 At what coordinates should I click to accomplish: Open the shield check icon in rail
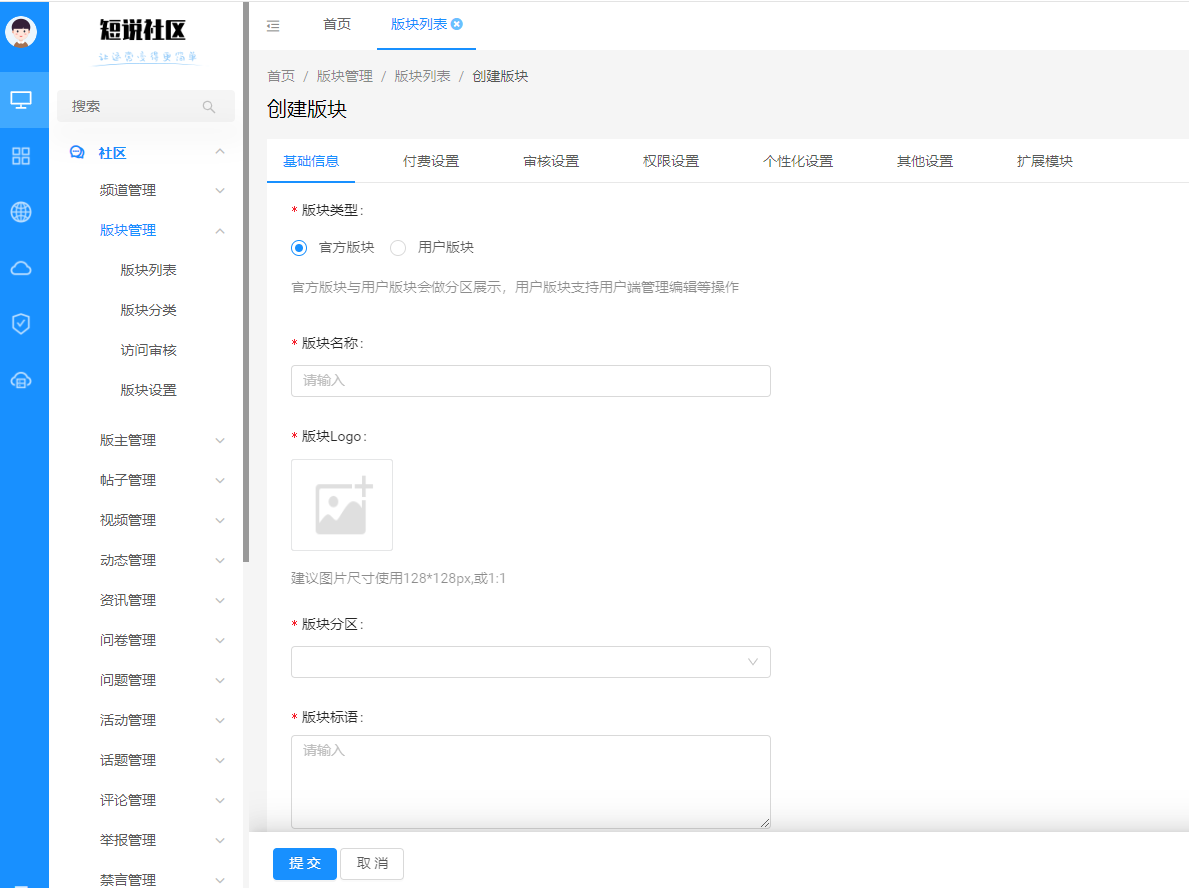(21, 324)
